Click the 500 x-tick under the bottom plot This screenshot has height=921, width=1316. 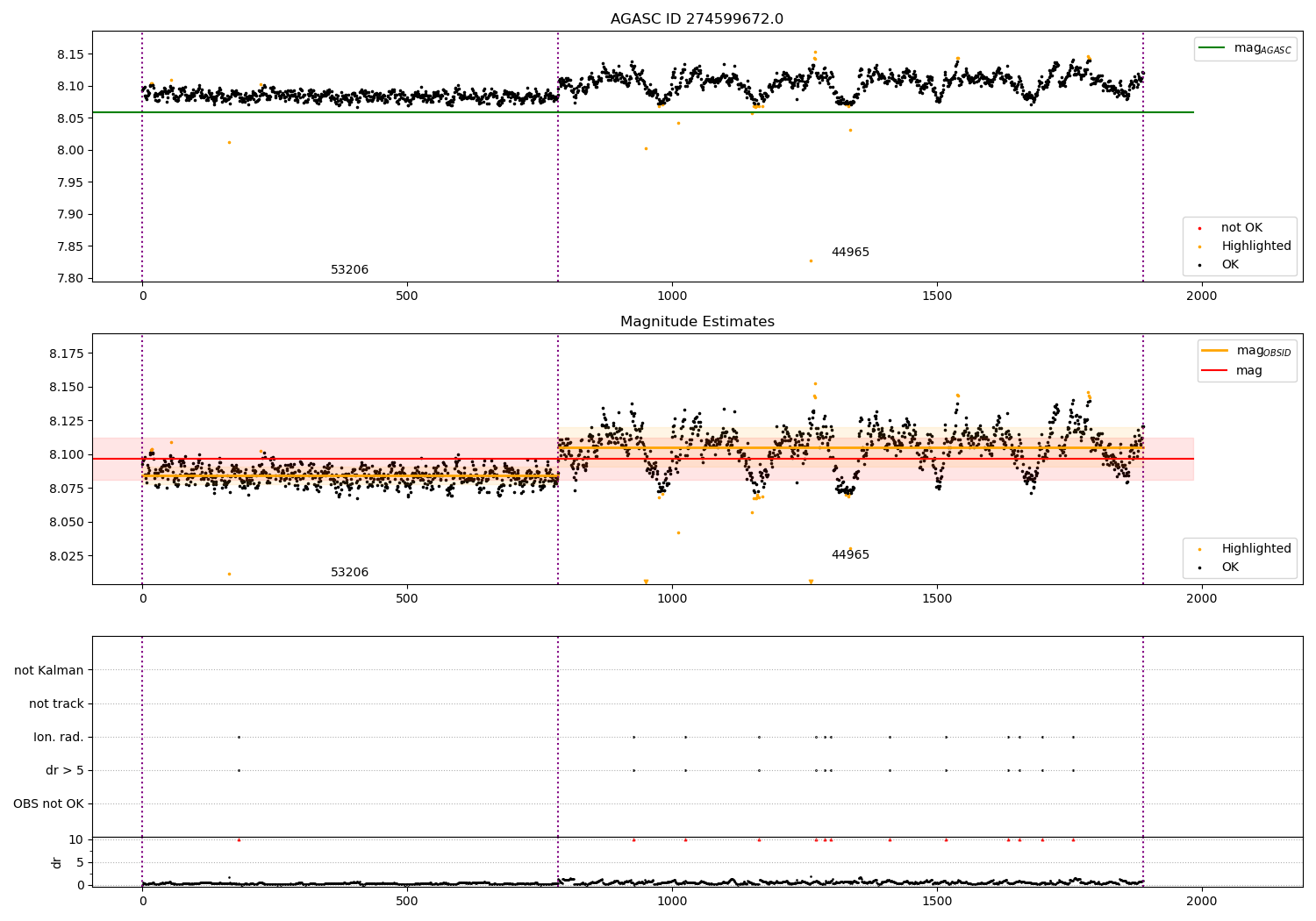point(407,901)
